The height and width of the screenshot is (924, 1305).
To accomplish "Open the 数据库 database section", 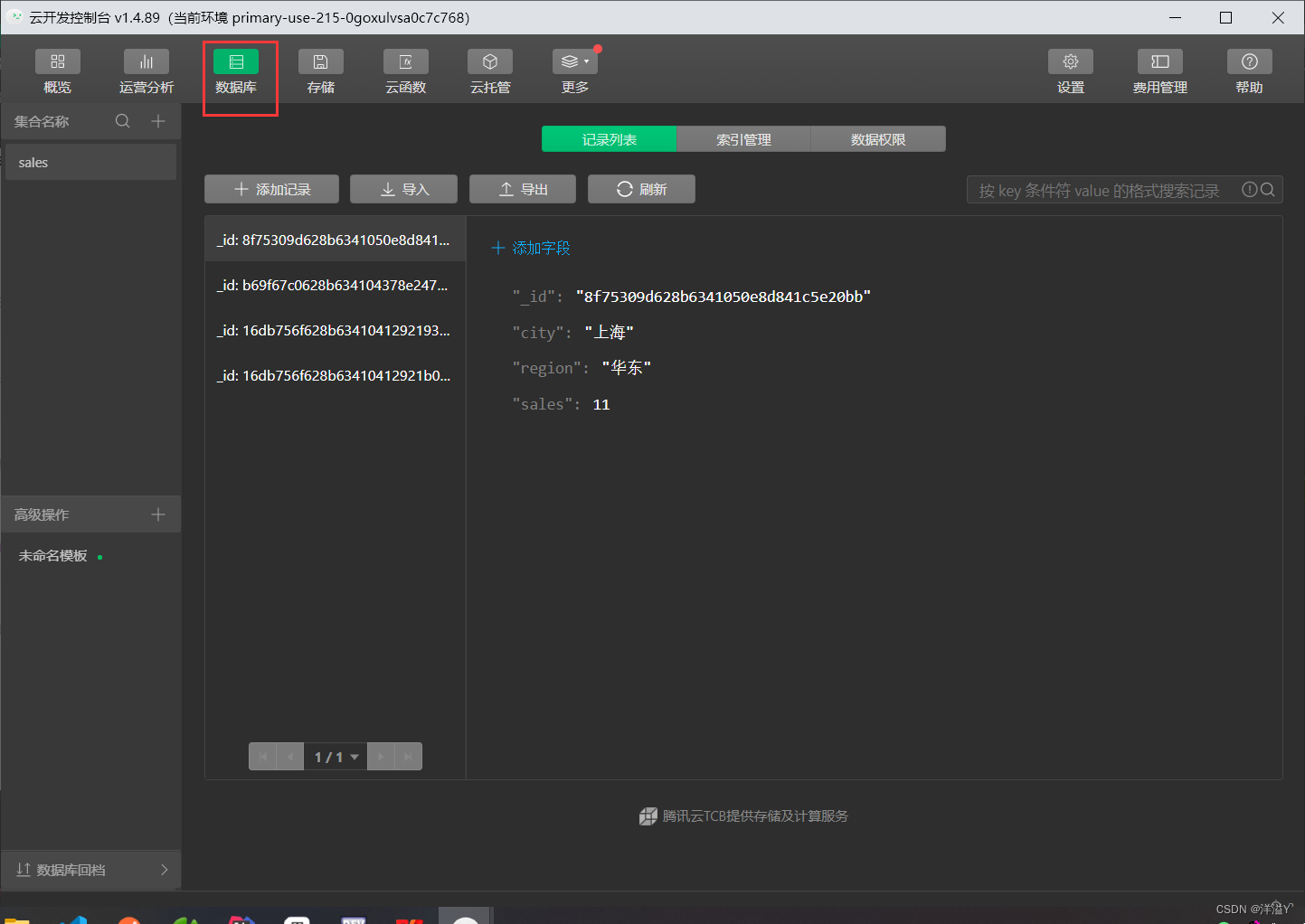I will 236,72.
